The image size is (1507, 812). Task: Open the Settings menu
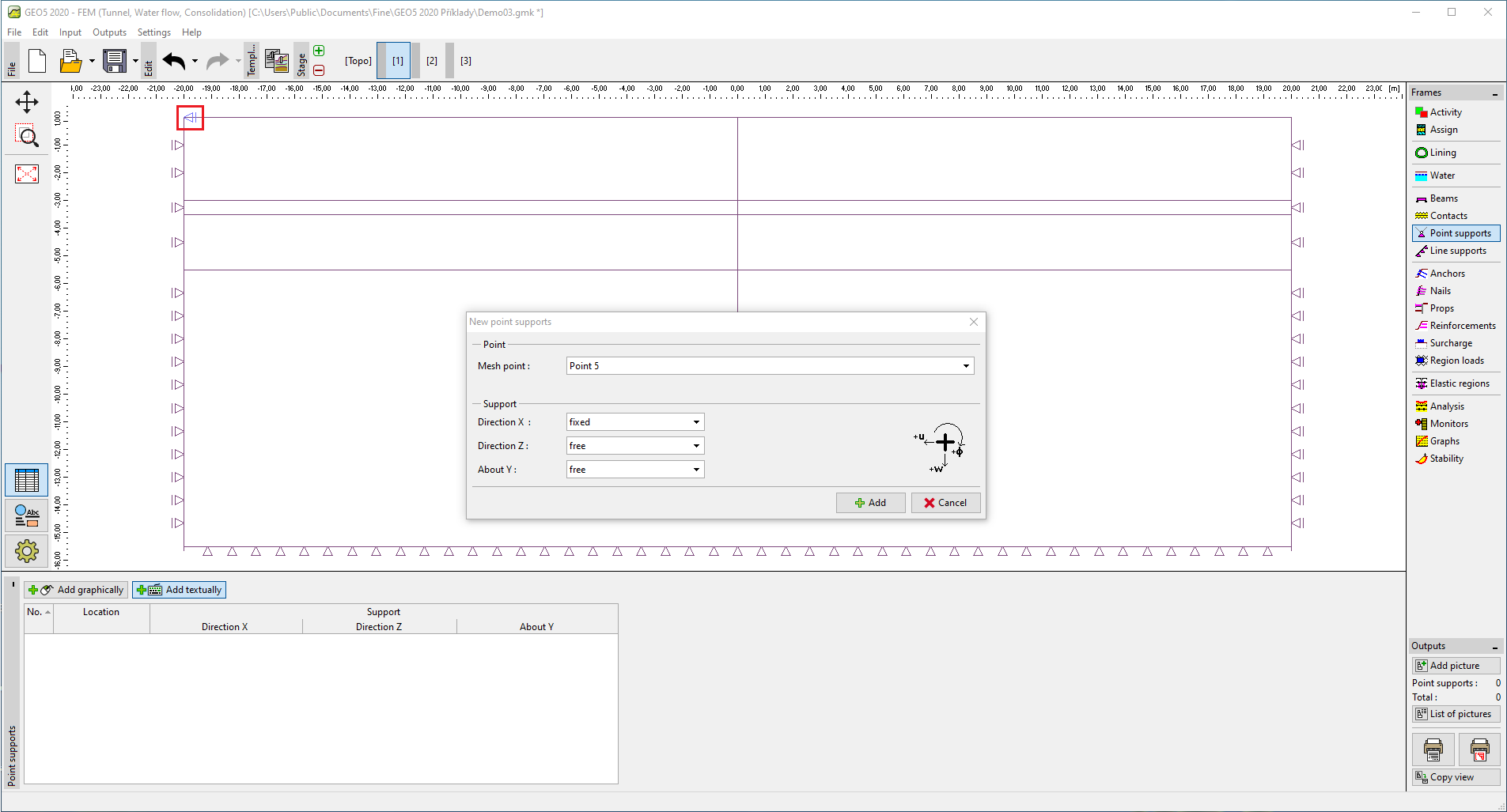click(154, 32)
